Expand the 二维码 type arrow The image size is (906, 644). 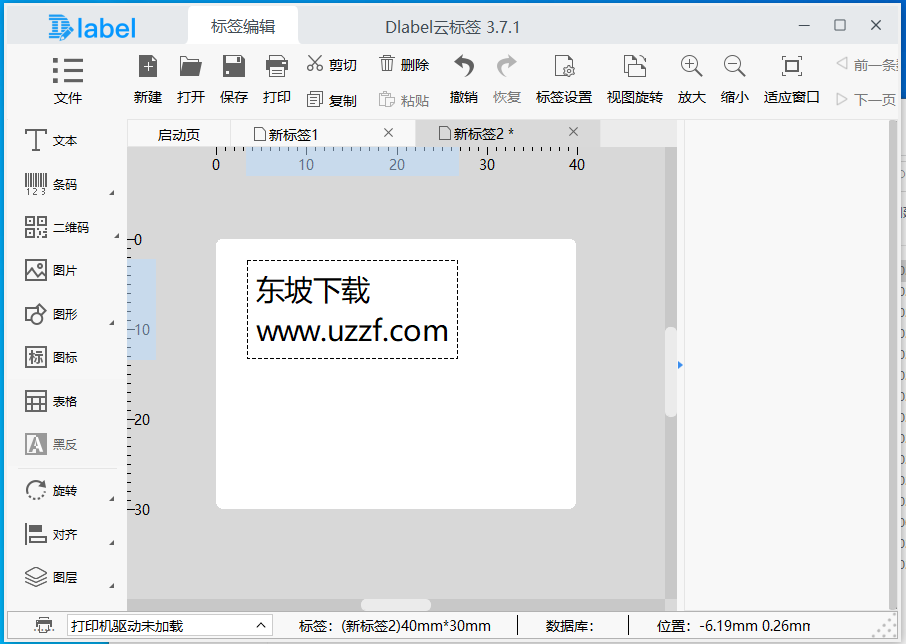point(116,235)
